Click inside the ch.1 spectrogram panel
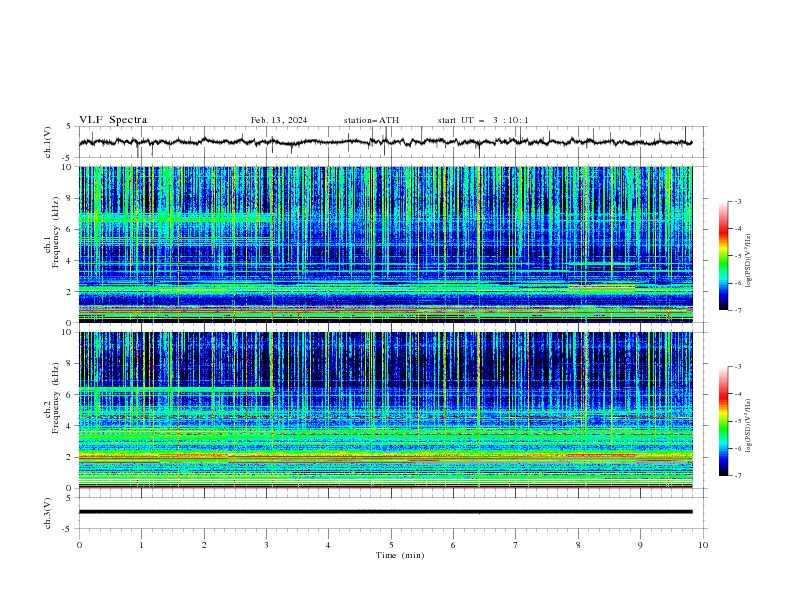Screen dimensions: 792x612 (386, 244)
